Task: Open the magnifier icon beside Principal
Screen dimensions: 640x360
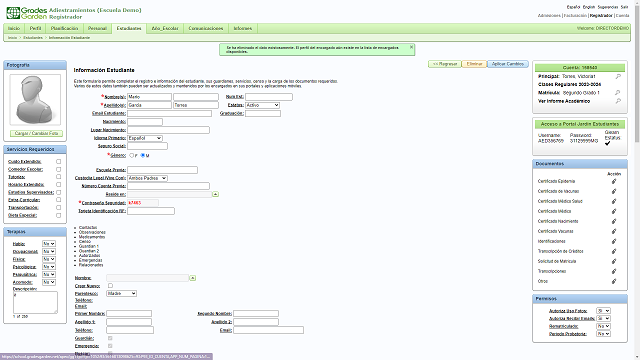Action: click(x=618, y=76)
